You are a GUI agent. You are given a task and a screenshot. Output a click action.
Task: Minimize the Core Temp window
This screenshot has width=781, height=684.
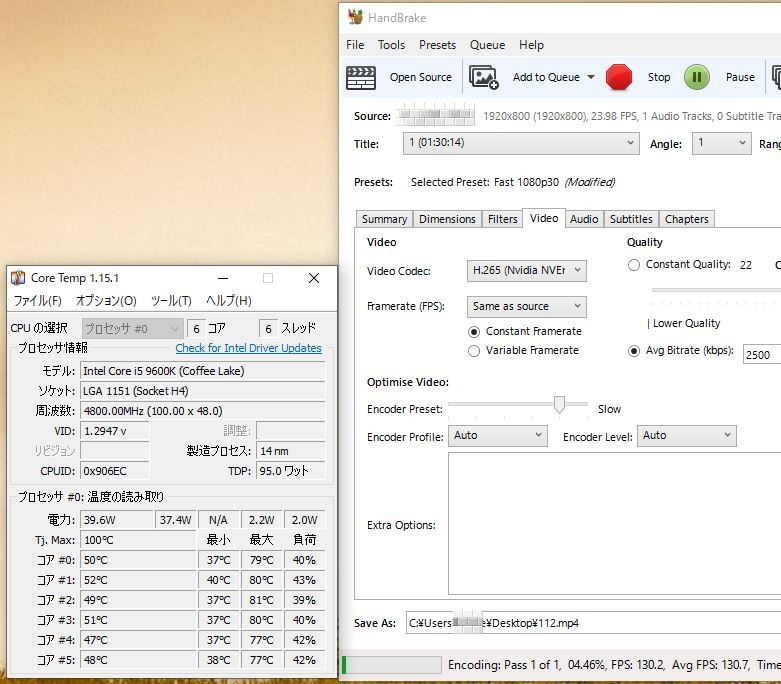[223, 278]
